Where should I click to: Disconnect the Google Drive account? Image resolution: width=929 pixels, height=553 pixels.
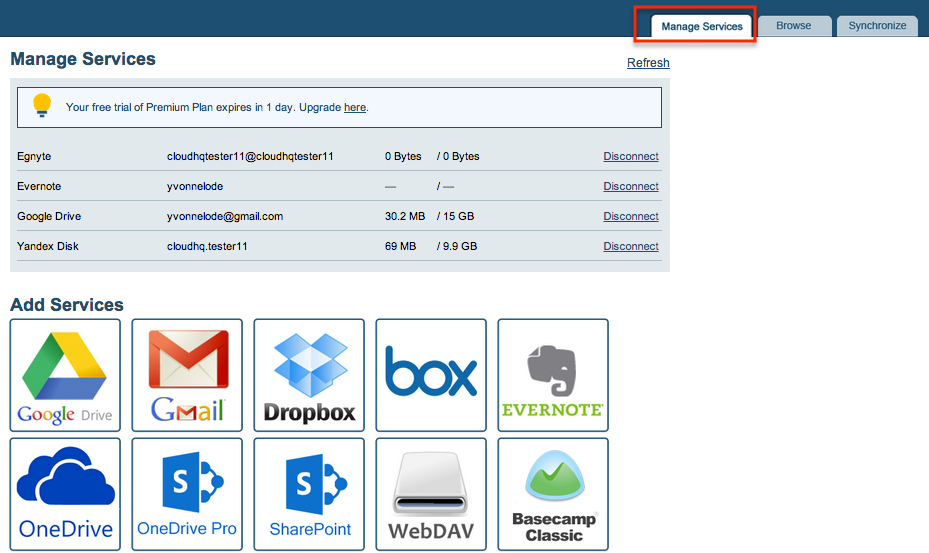click(x=631, y=216)
